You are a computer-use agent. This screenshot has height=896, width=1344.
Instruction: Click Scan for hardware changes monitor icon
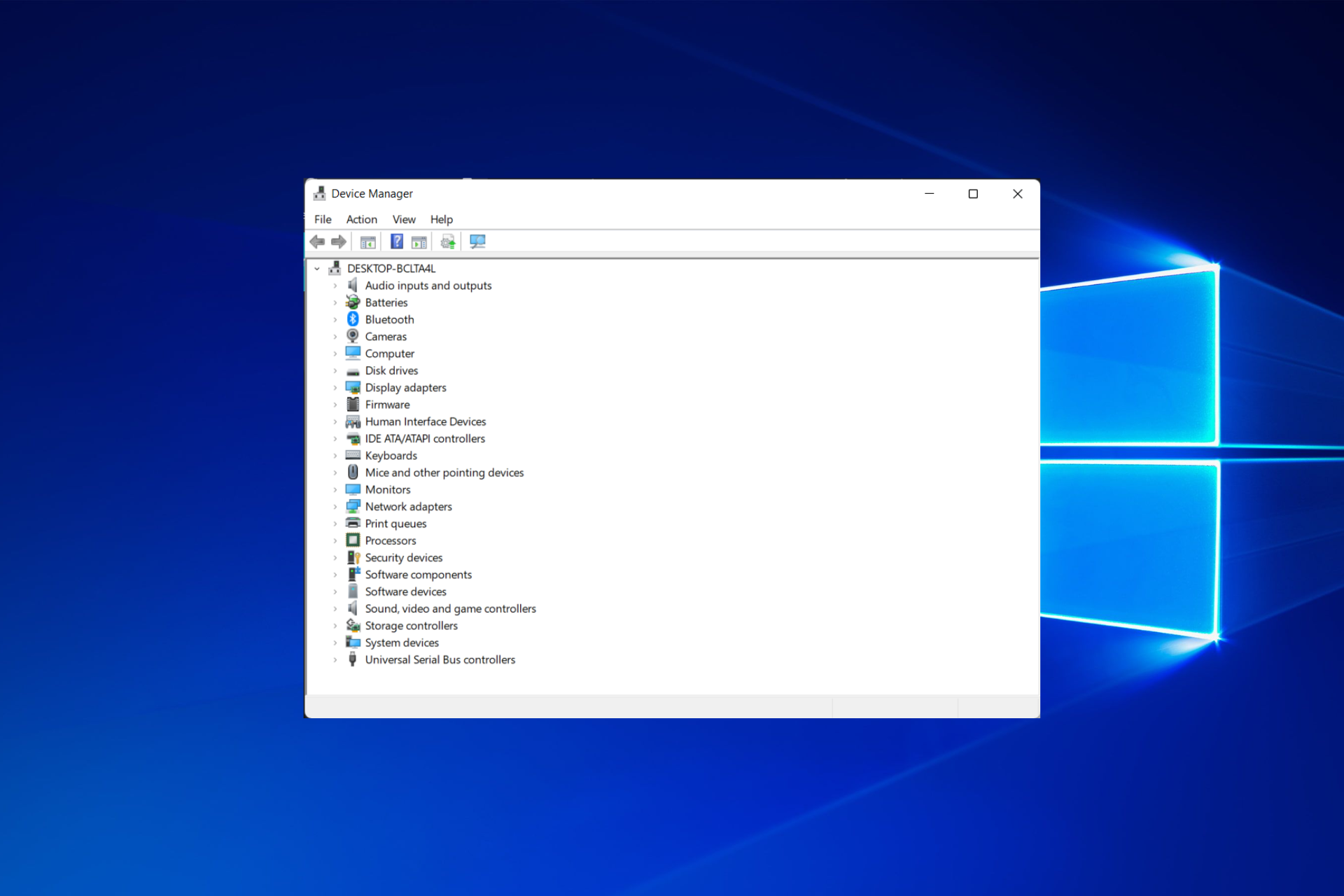click(x=477, y=241)
